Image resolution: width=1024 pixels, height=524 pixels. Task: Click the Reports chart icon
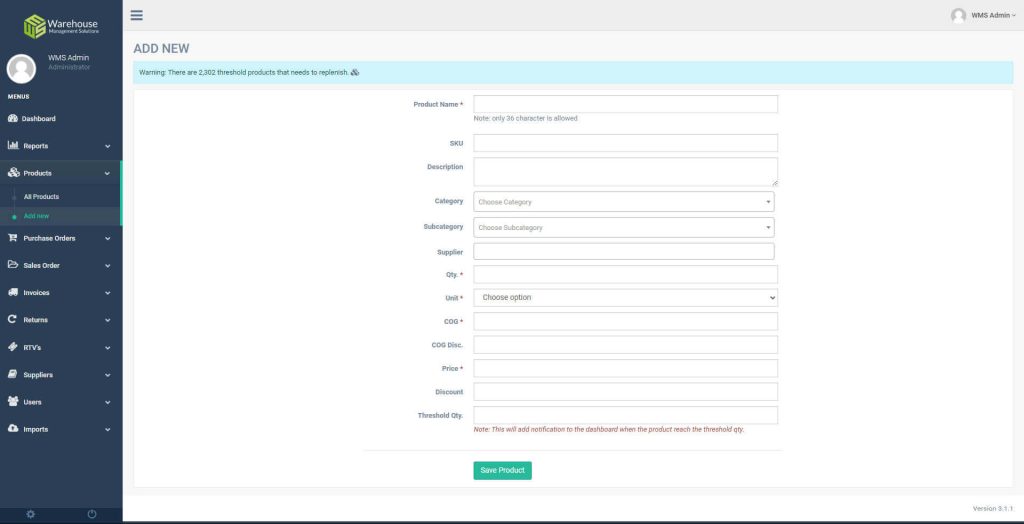(13, 146)
